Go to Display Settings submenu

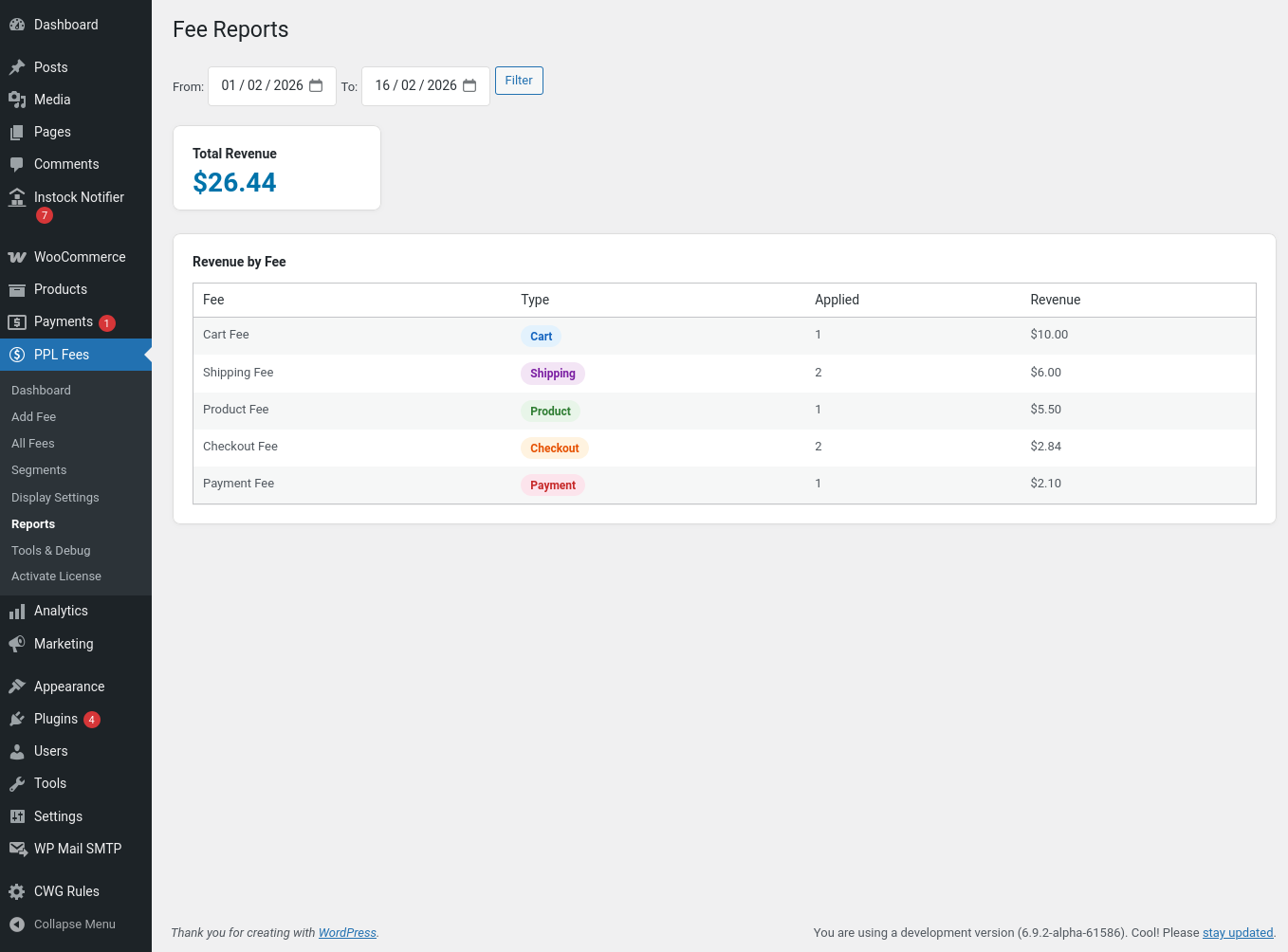55,498
